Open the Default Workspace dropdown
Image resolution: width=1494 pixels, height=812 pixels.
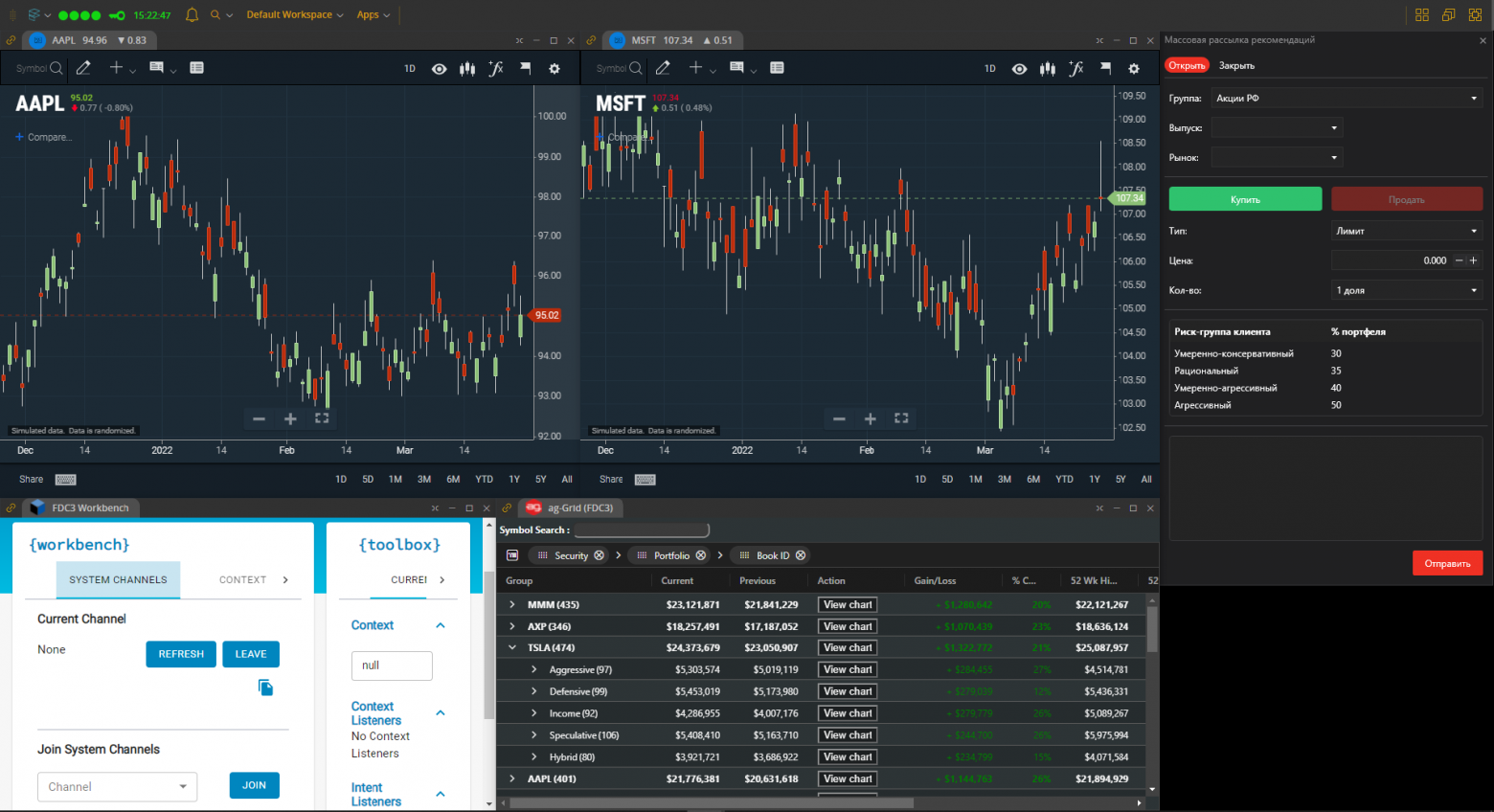pyautogui.click(x=294, y=14)
